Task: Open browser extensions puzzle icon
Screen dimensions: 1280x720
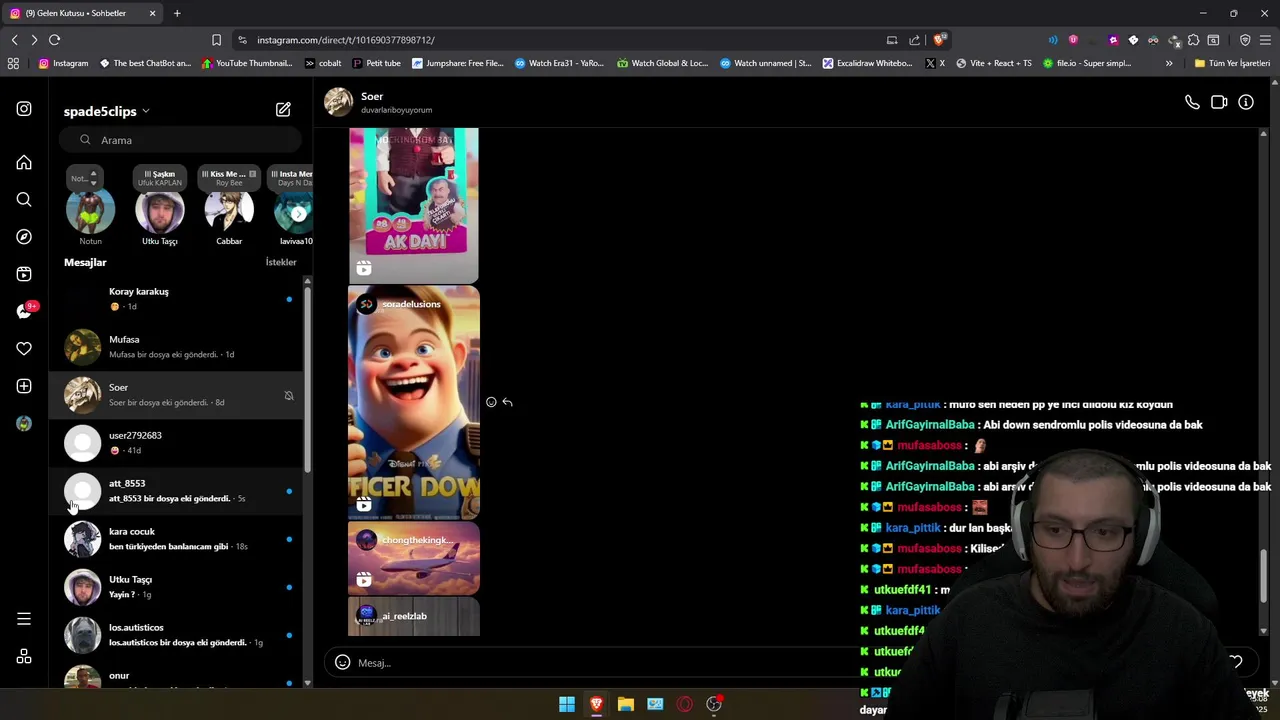Action: click(1193, 40)
